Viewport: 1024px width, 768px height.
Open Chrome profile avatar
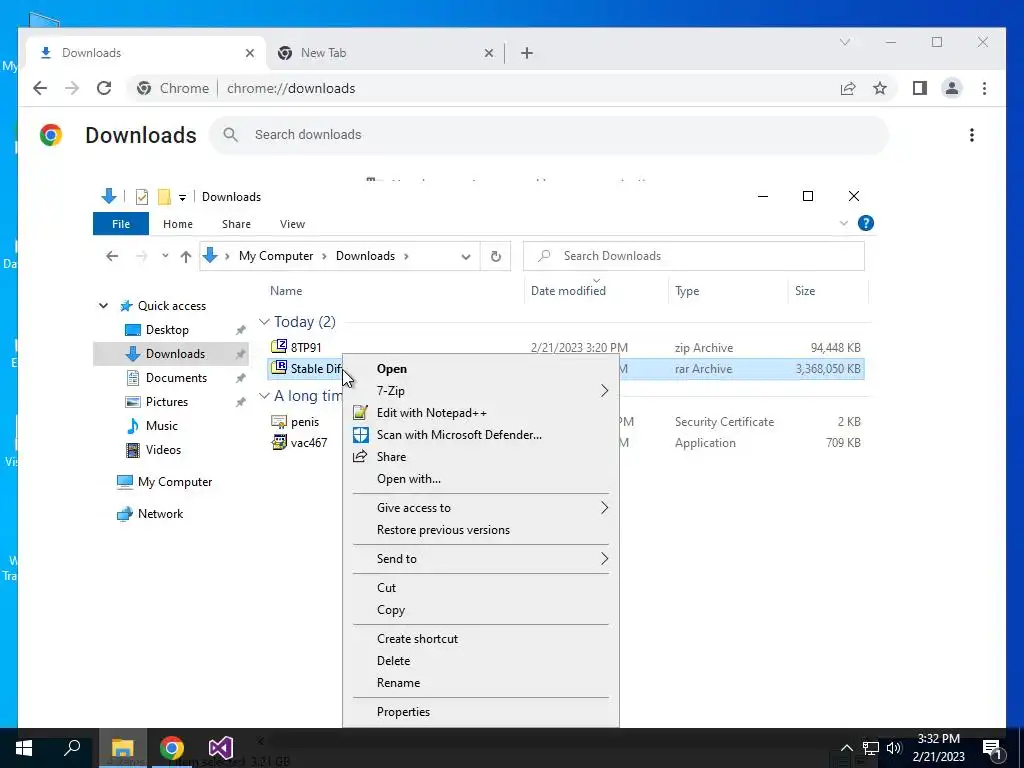tap(952, 88)
